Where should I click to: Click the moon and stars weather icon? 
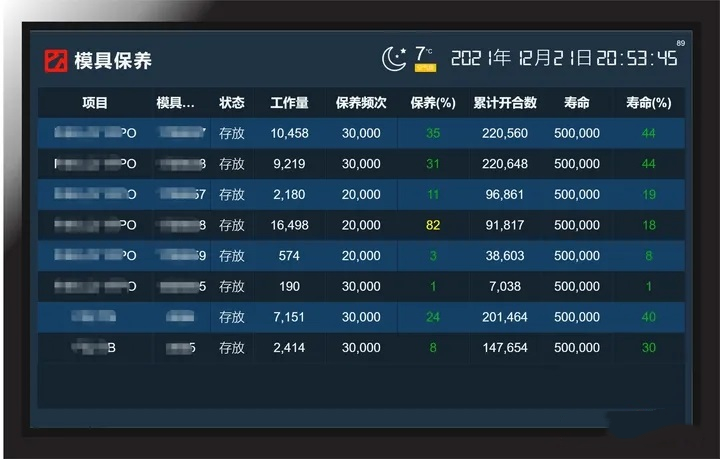pyautogui.click(x=394, y=58)
